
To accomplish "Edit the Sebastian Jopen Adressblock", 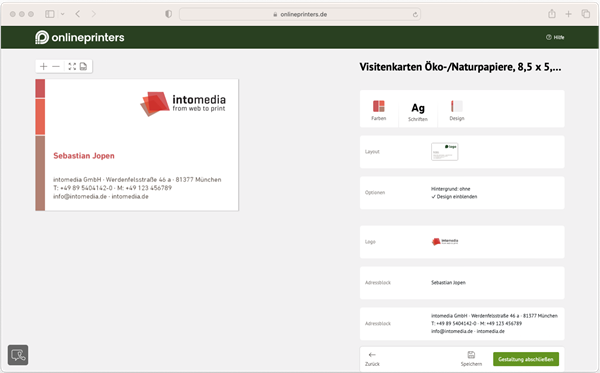I will click(462, 283).
